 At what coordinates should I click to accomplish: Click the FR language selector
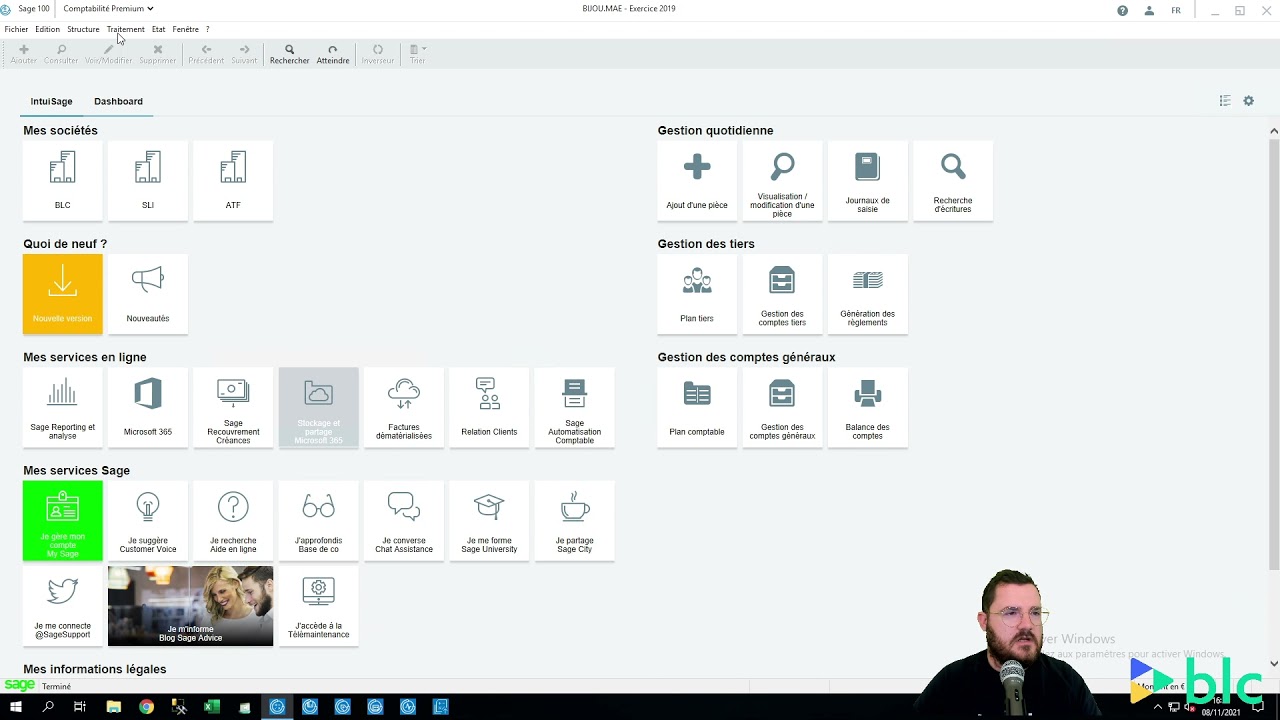(1176, 10)
